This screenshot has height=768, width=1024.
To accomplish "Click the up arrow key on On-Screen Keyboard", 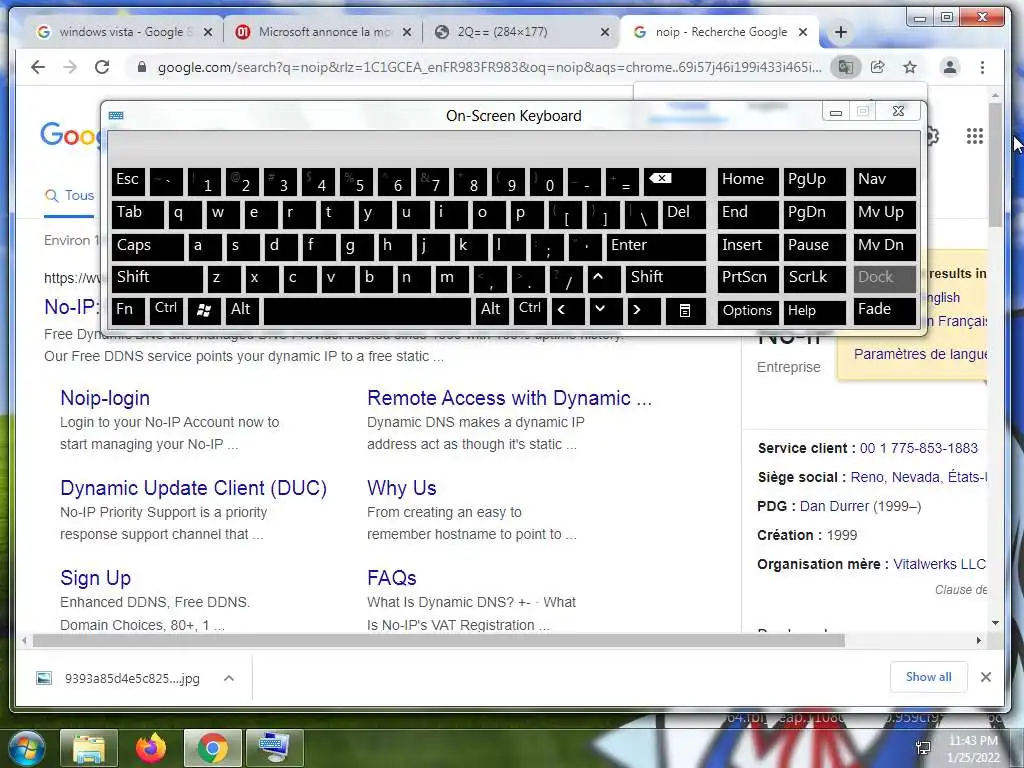I will tap(604, 279).
